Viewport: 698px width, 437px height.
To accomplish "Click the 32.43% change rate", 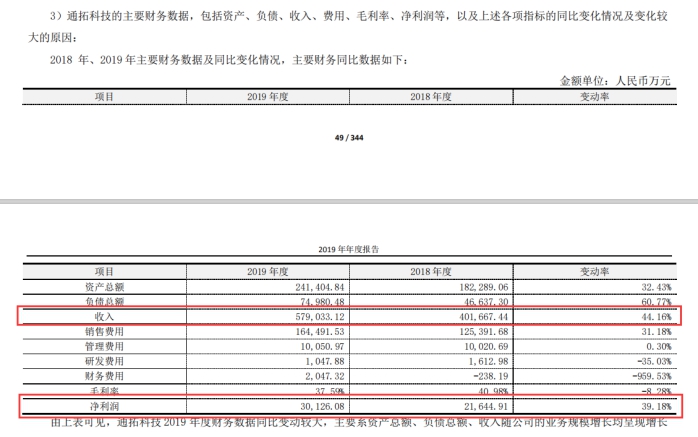I will point(656,287).
